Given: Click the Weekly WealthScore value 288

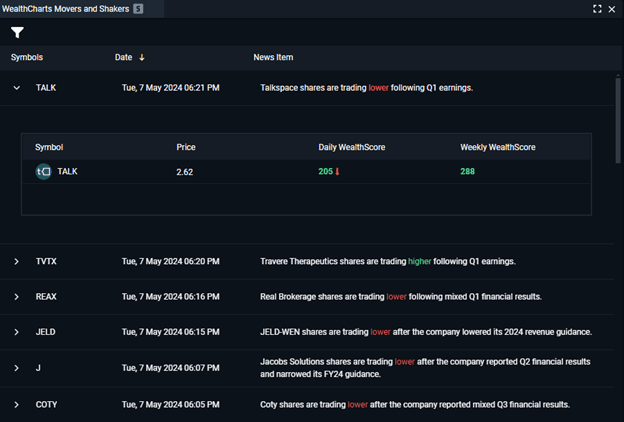Looking at the screenshot, I should pyautogui.click(x=468, y=172).
